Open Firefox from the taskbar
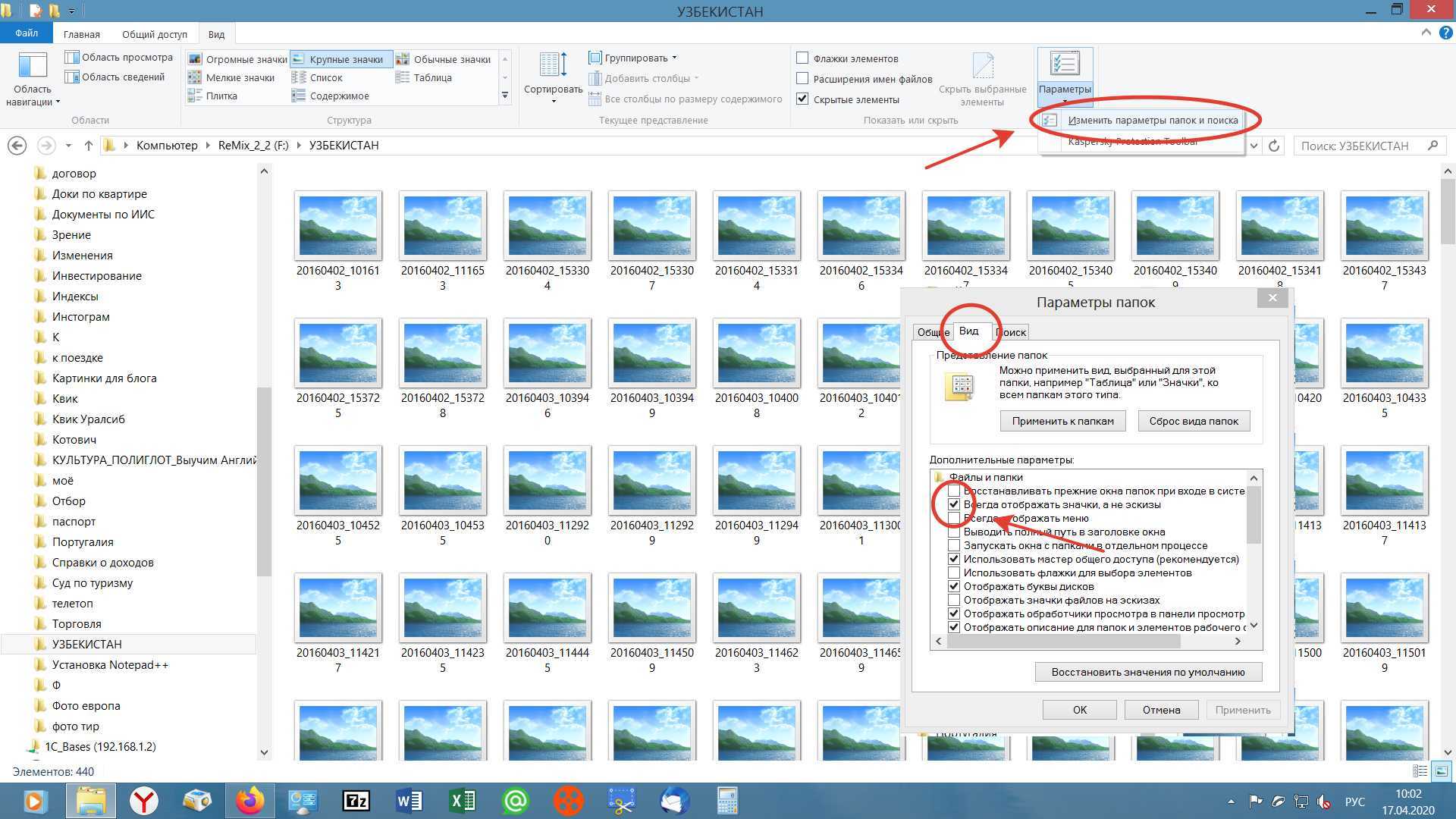The height and width of the screenshot is (819, 1456). 249,801
